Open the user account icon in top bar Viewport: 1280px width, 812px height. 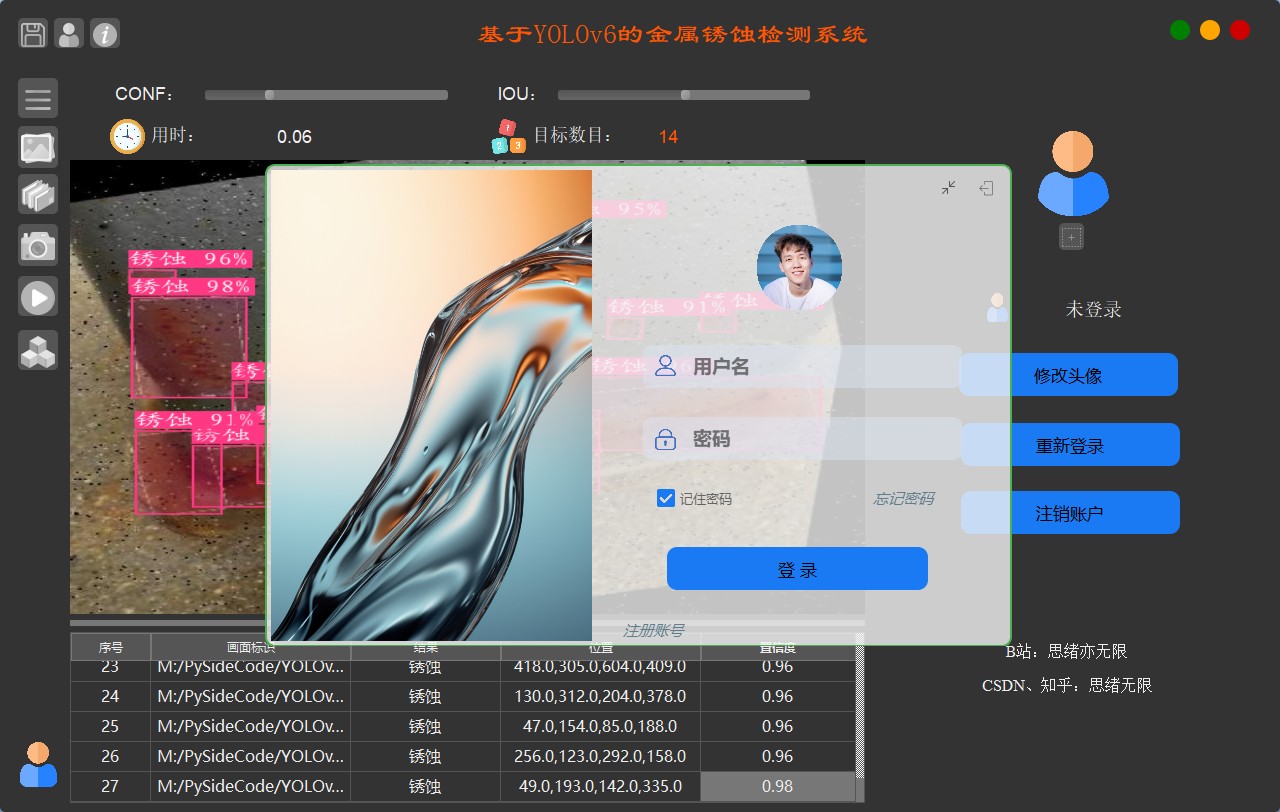point(69,34)
